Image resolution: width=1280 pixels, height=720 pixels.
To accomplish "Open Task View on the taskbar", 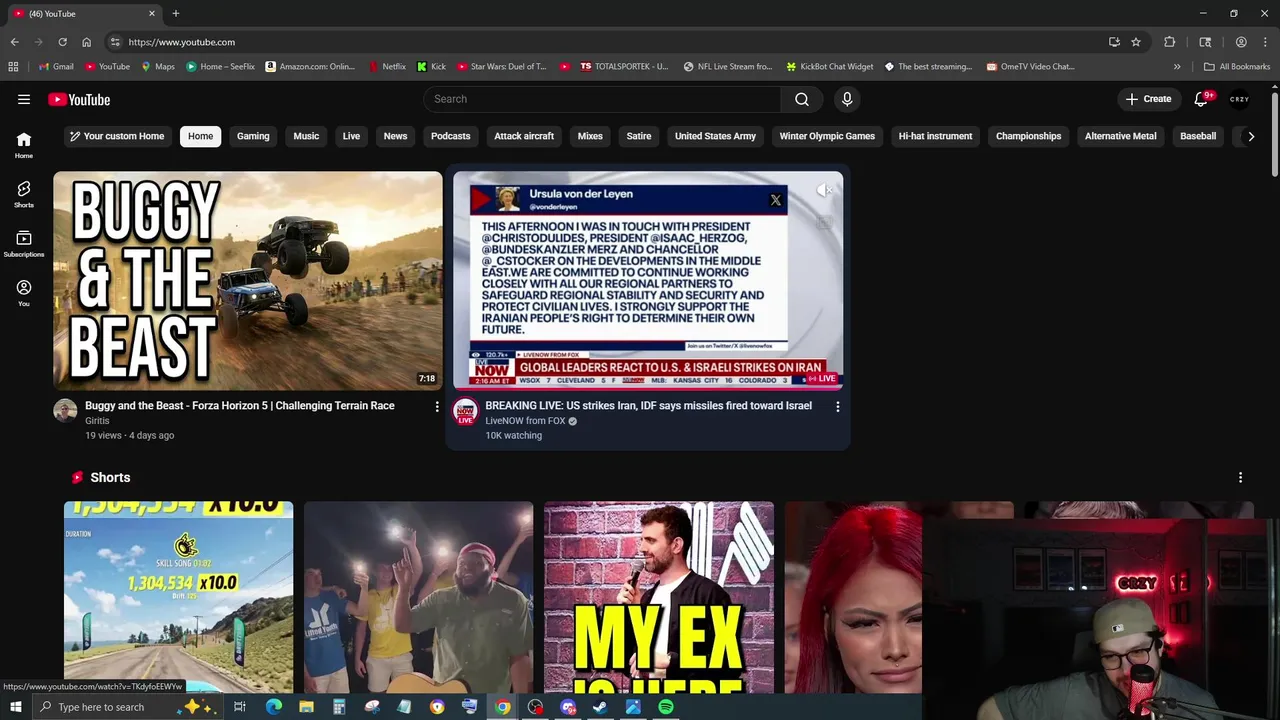I will [x=240, y=707].
